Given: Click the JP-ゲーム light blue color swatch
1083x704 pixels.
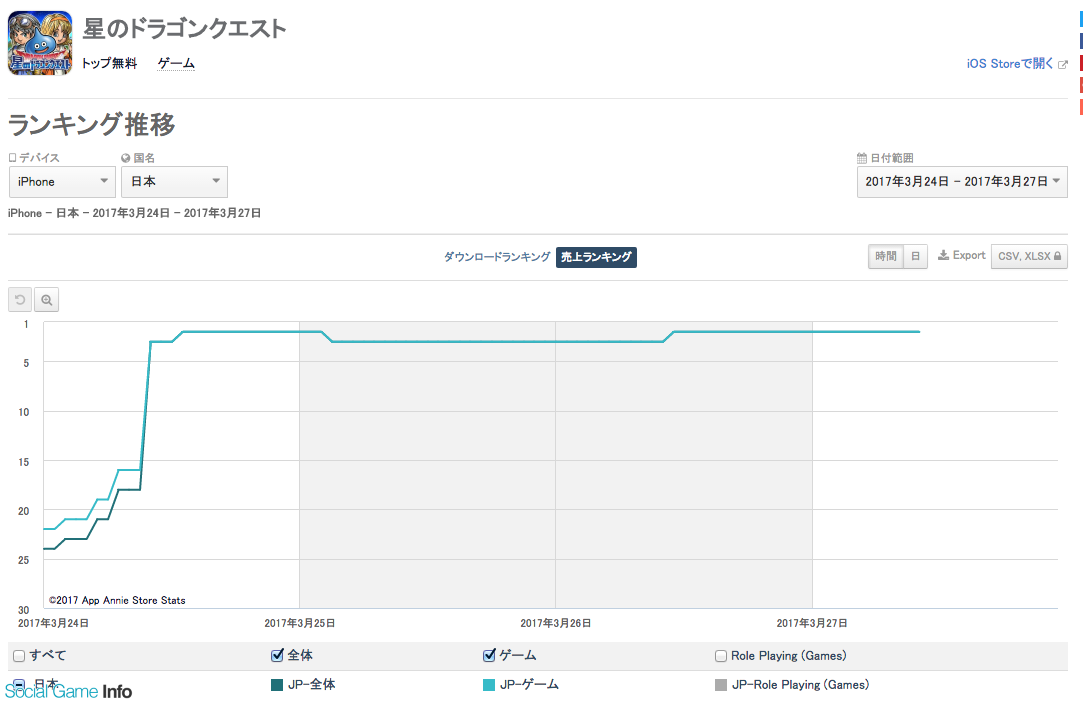Looking at the screenshot, I should coord(489,685).
